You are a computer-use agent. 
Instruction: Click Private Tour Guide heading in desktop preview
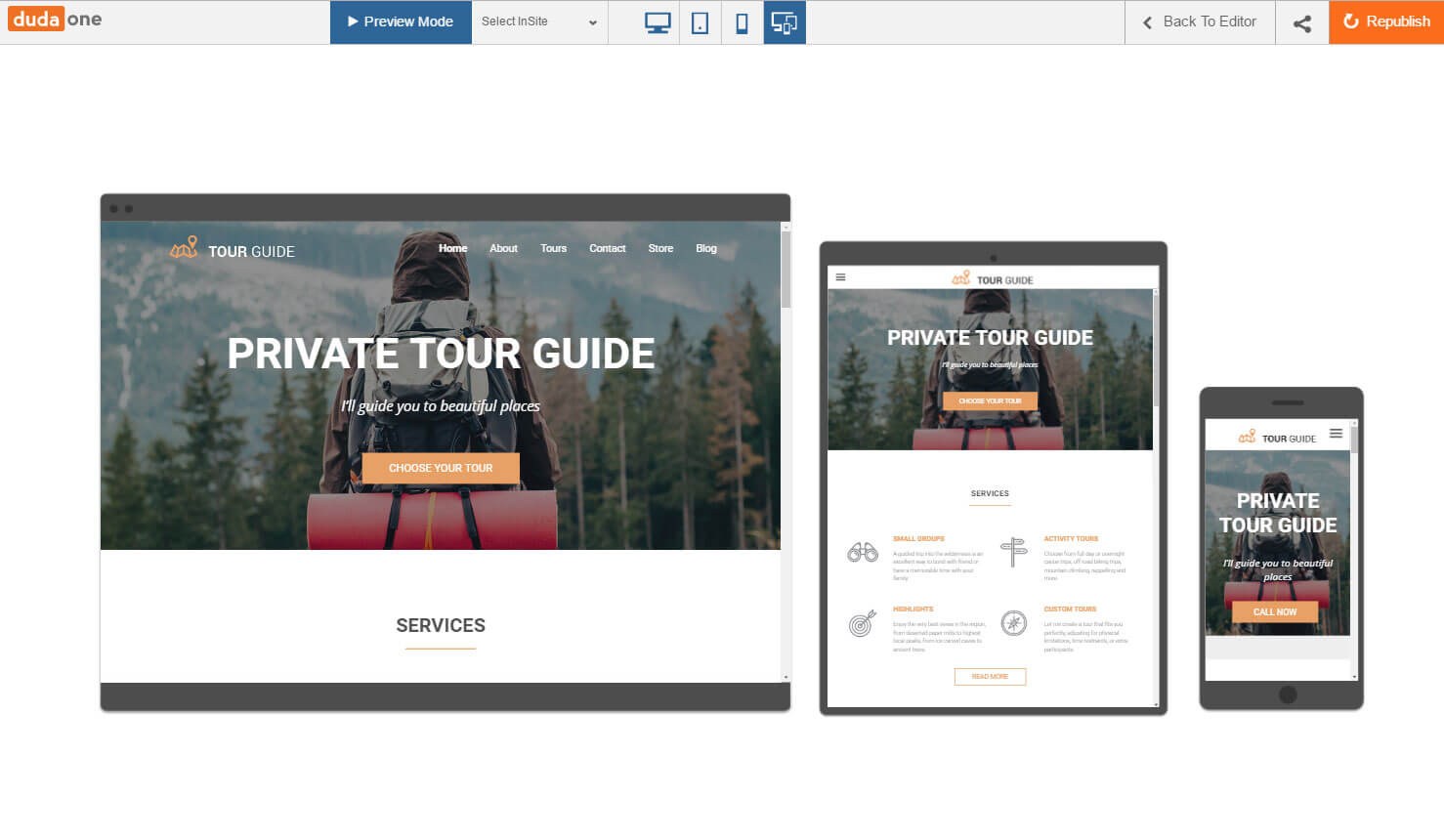click(x=441, y=354)
